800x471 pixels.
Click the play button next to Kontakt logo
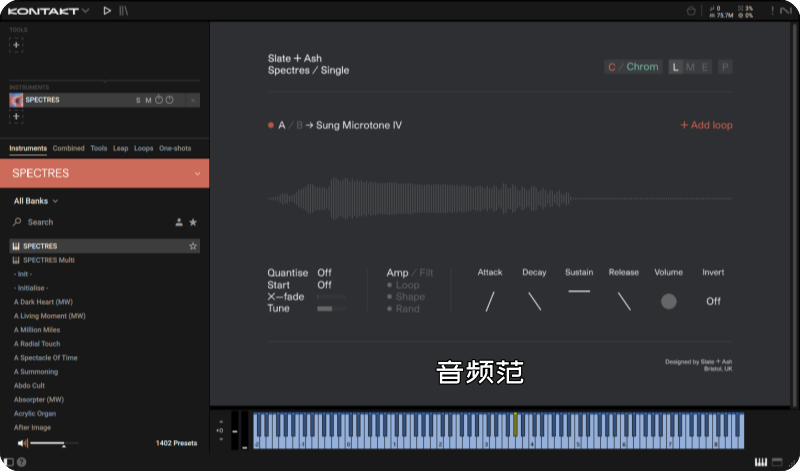tap(107, 10)
